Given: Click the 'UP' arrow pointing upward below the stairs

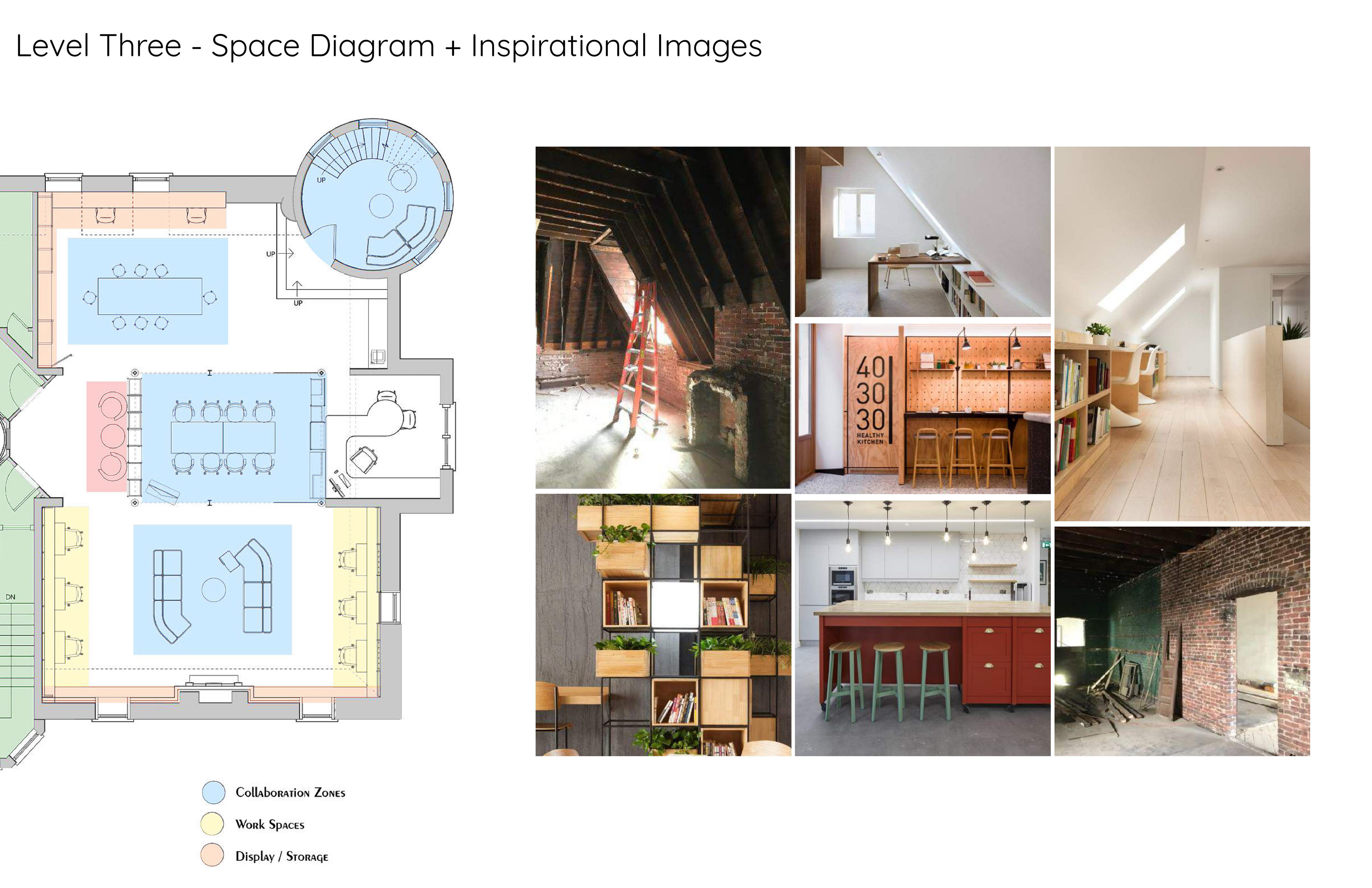Looking at the screenshot, I should coord(298,293).
